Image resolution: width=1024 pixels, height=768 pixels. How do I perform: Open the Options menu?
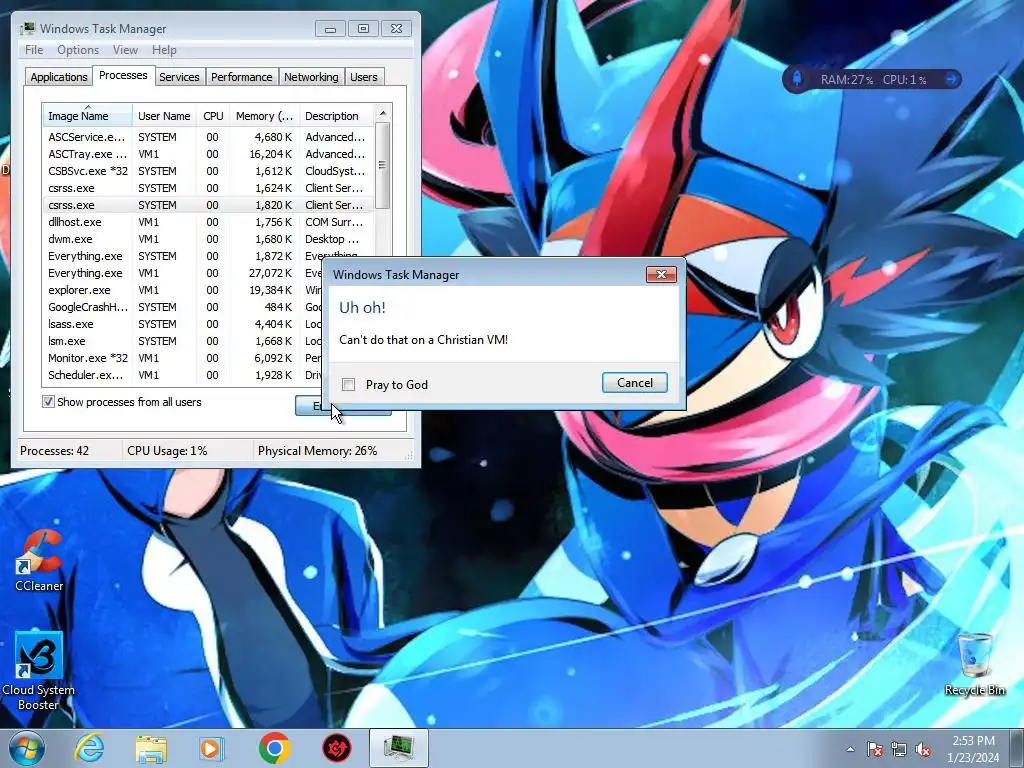(x=78, y=50)
